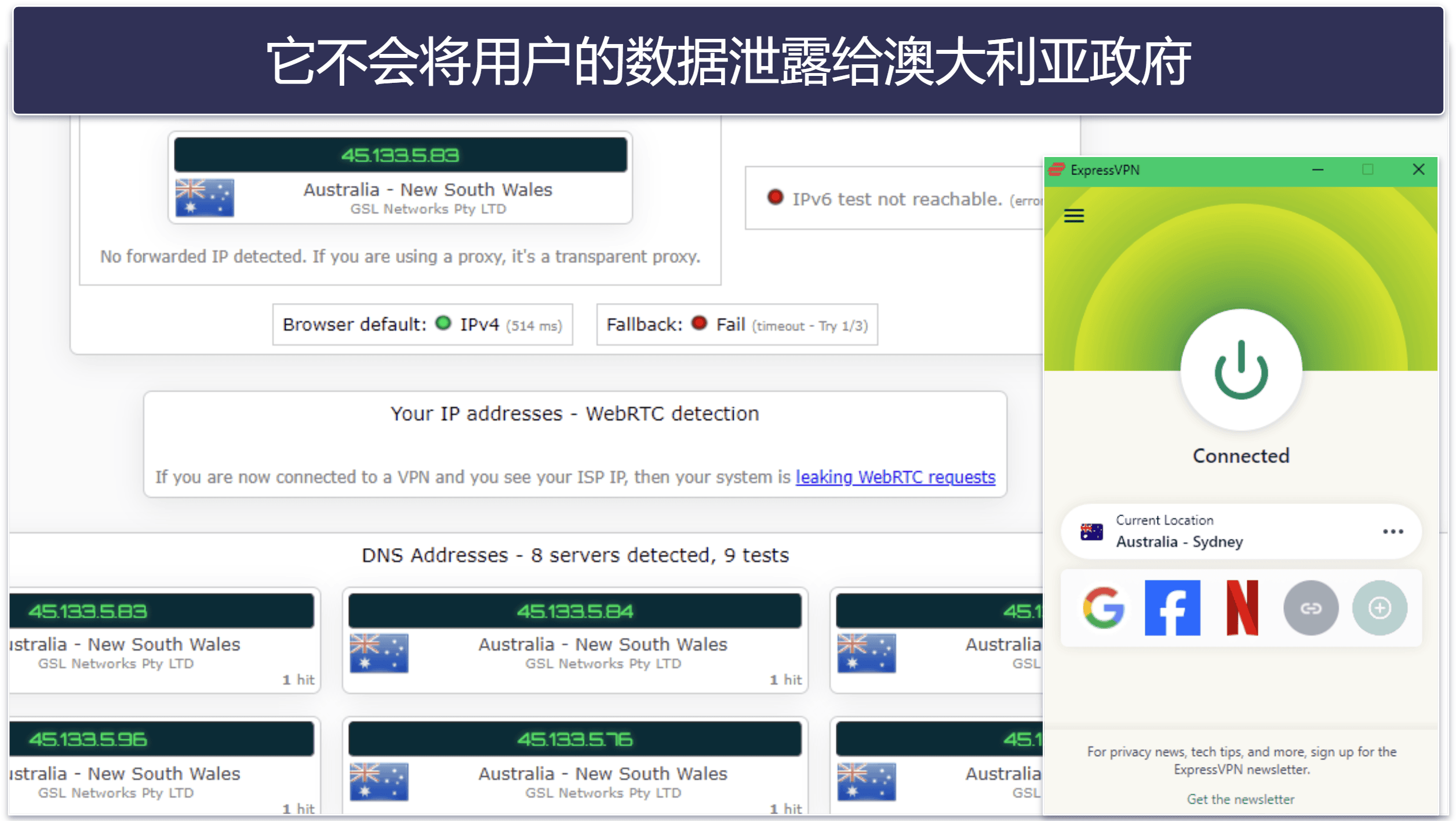The image size is (1456, 821).
Task: Click the IPv6 test not reachable text
Action: [x=897, y=199]
